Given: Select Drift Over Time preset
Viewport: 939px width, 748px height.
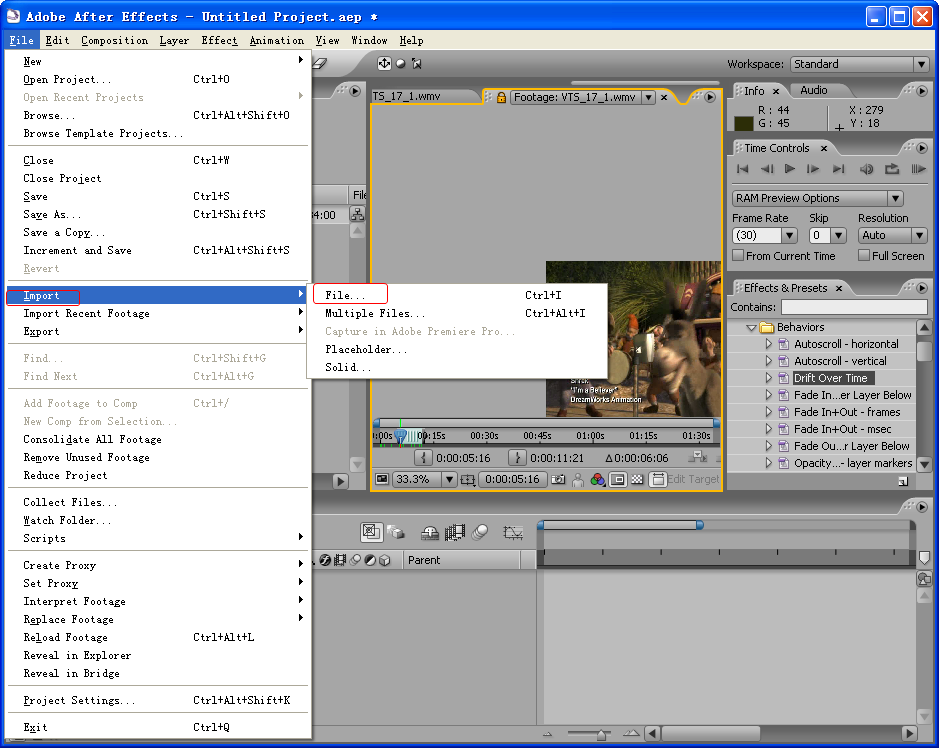Looking at the screenshot, I should 831,378.
